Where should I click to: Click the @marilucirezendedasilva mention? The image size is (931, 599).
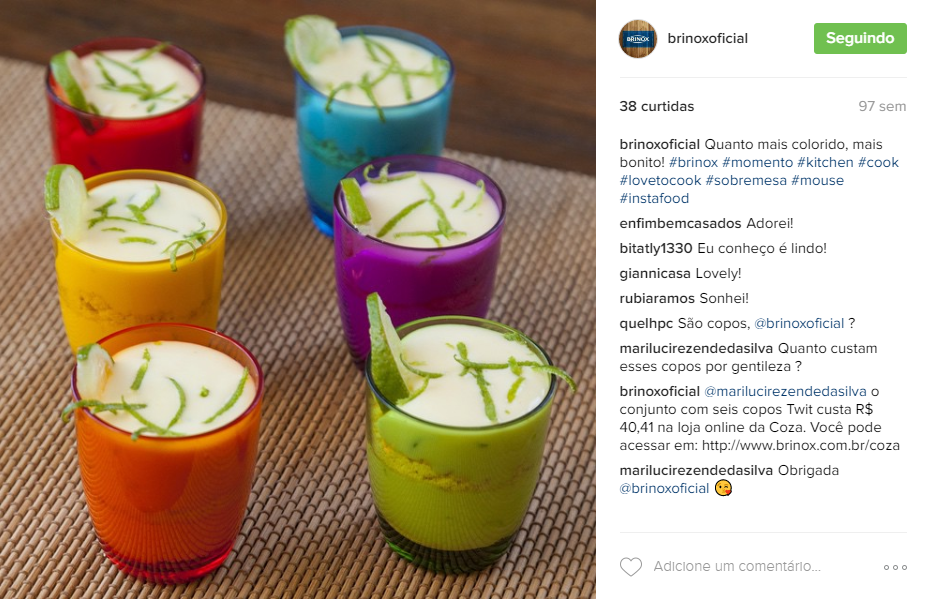pyautogui.click(x=785, y=392)
